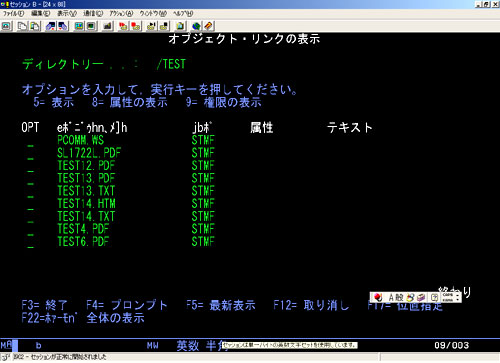Click the file name TEST6.PDF
The height and width of the screenshot is (363, 500).
point(83,241)
